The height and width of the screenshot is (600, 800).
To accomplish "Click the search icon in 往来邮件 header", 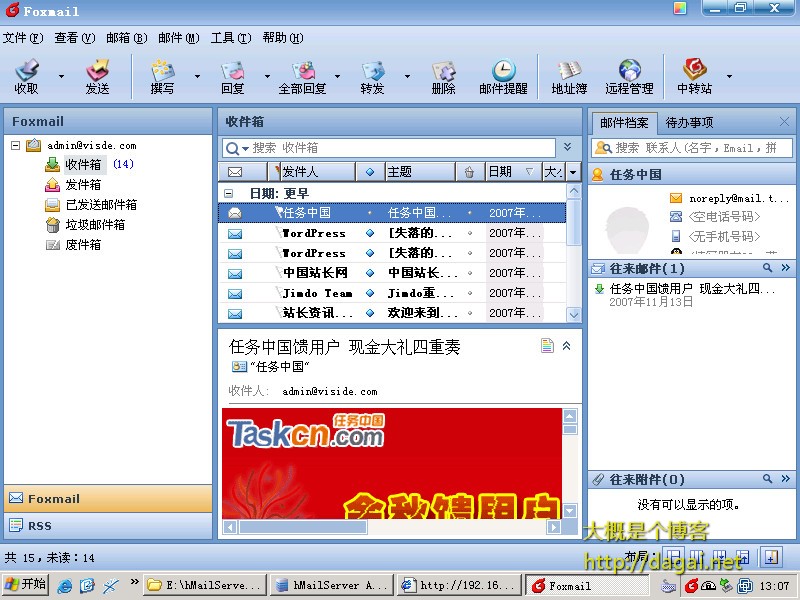I will pyautogui.click(x=767, y=267).
